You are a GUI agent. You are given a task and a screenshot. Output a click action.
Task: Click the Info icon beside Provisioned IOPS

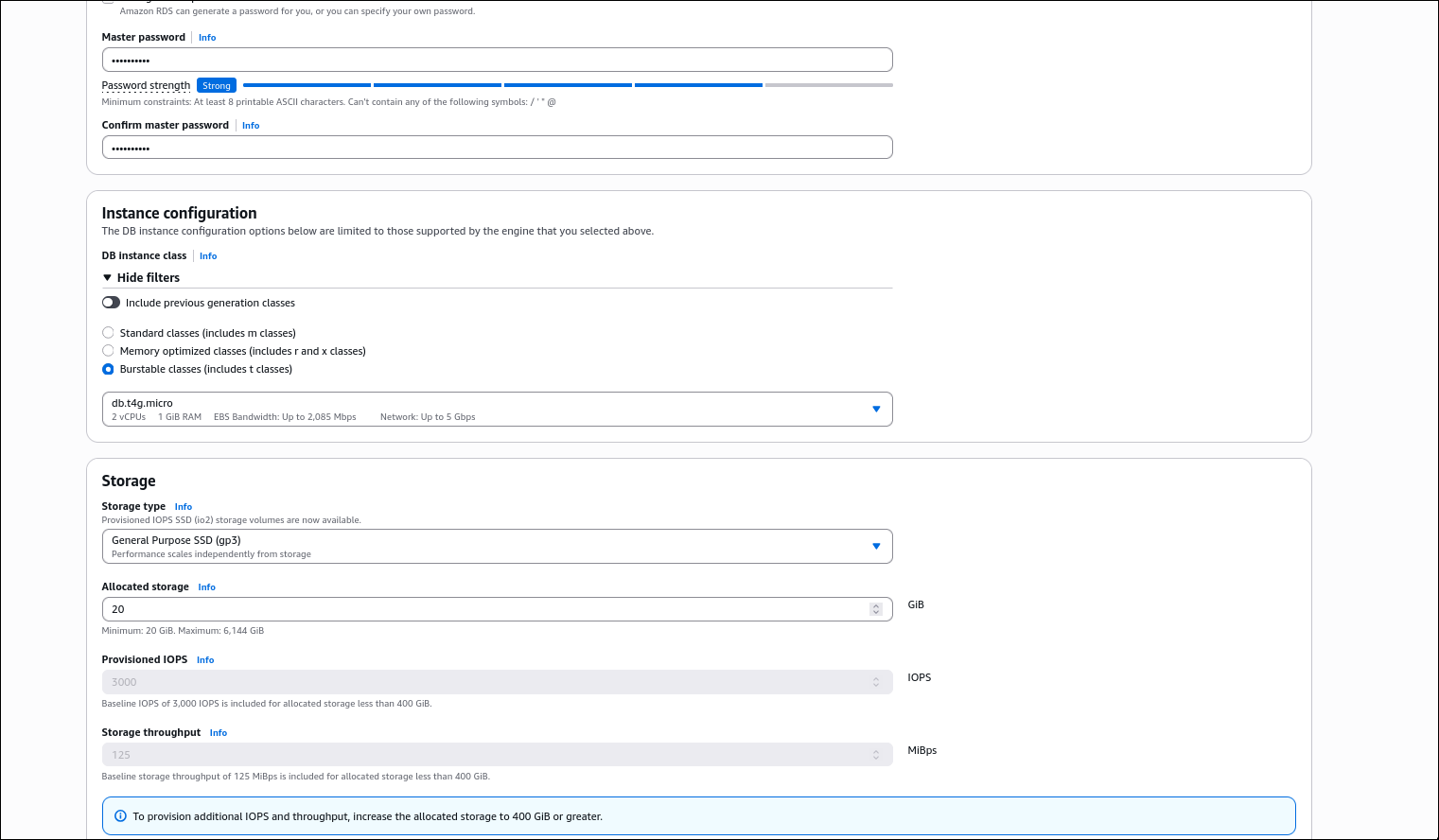[204, 659]
